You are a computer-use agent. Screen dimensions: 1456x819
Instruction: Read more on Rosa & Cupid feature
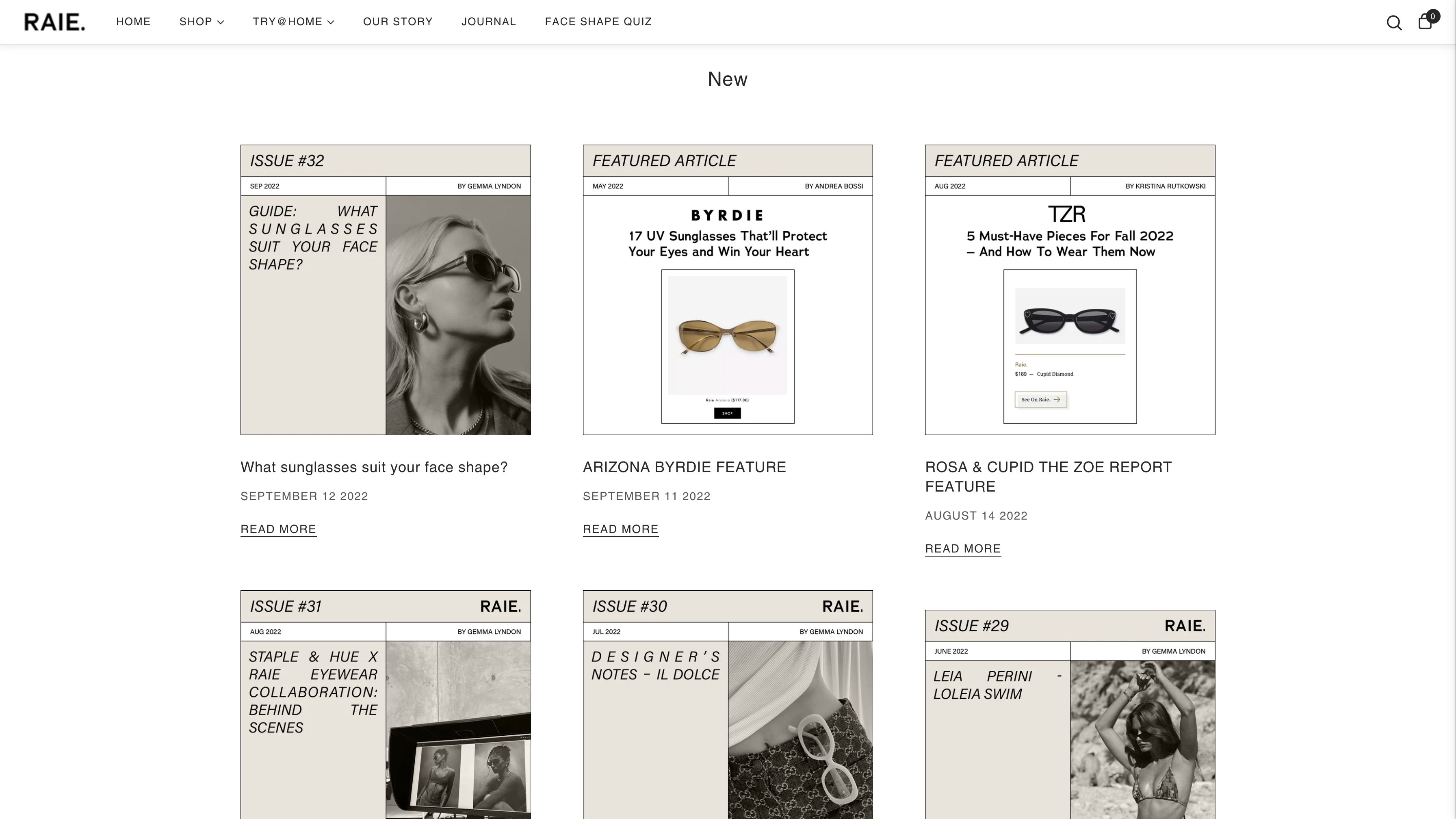click(963, 549)
